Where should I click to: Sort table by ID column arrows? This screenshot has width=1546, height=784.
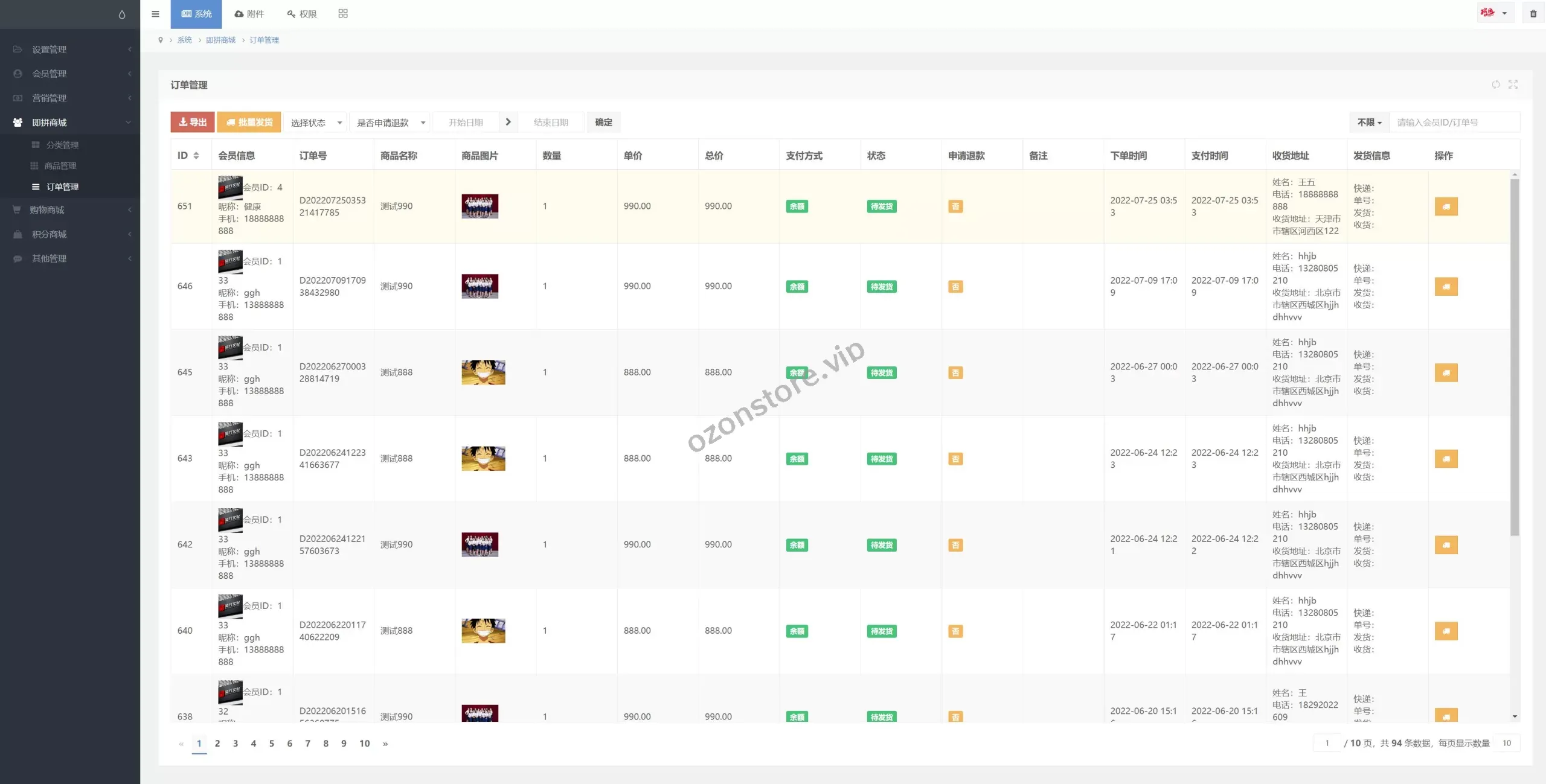click(196, 156)
